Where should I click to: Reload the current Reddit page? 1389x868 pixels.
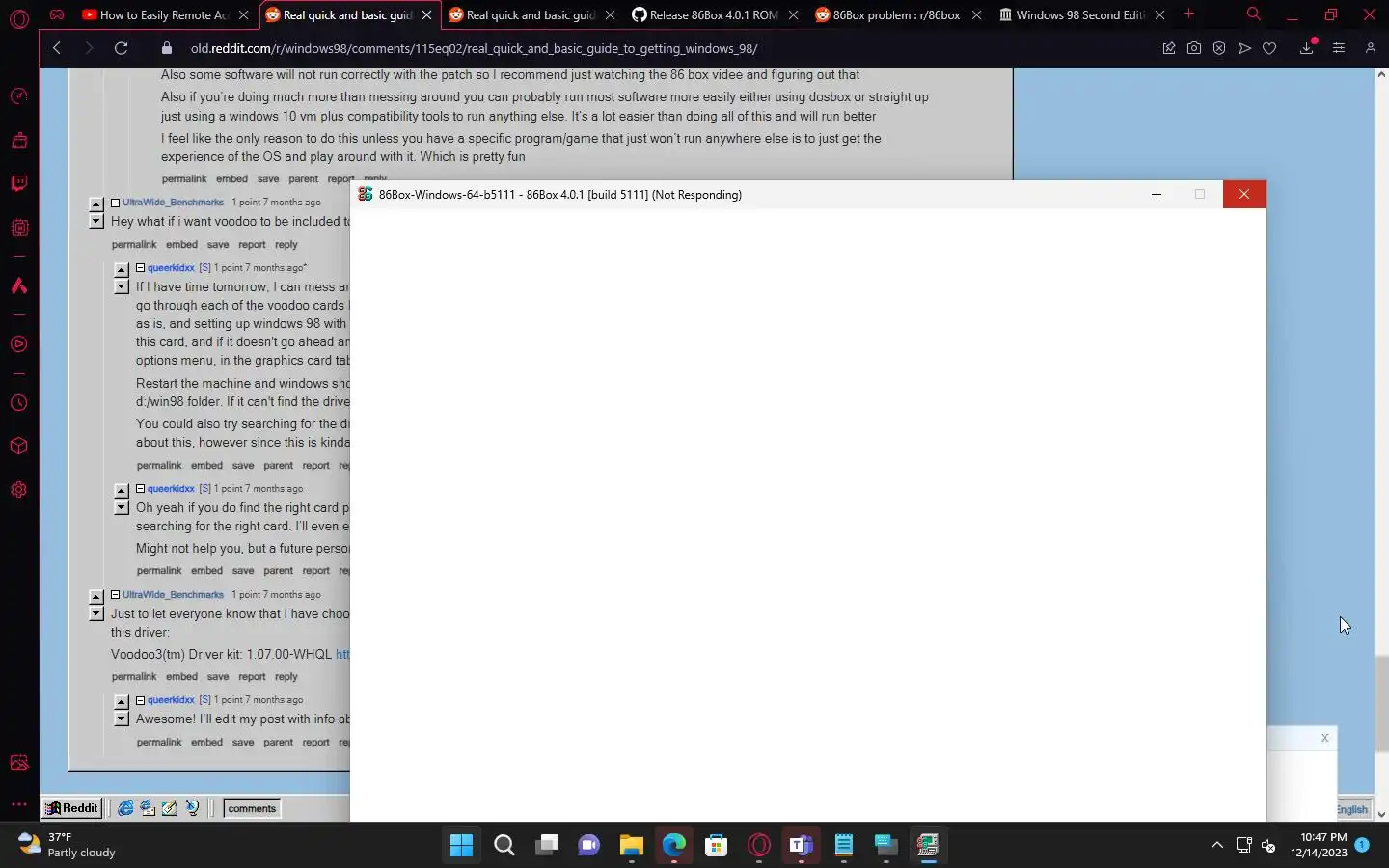point(122,48)
